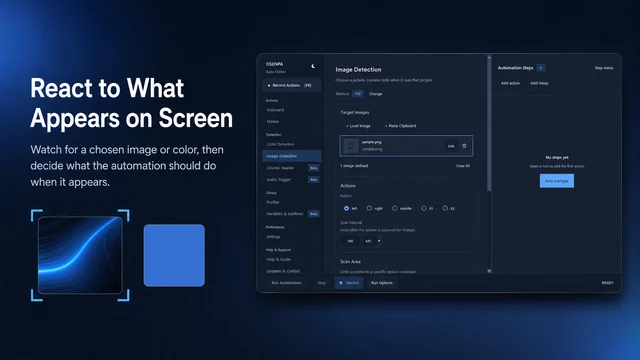This screenshot has width=640, height=360.
Task: Toggle dark mode with the moon icon
Action: pos(313,66)
